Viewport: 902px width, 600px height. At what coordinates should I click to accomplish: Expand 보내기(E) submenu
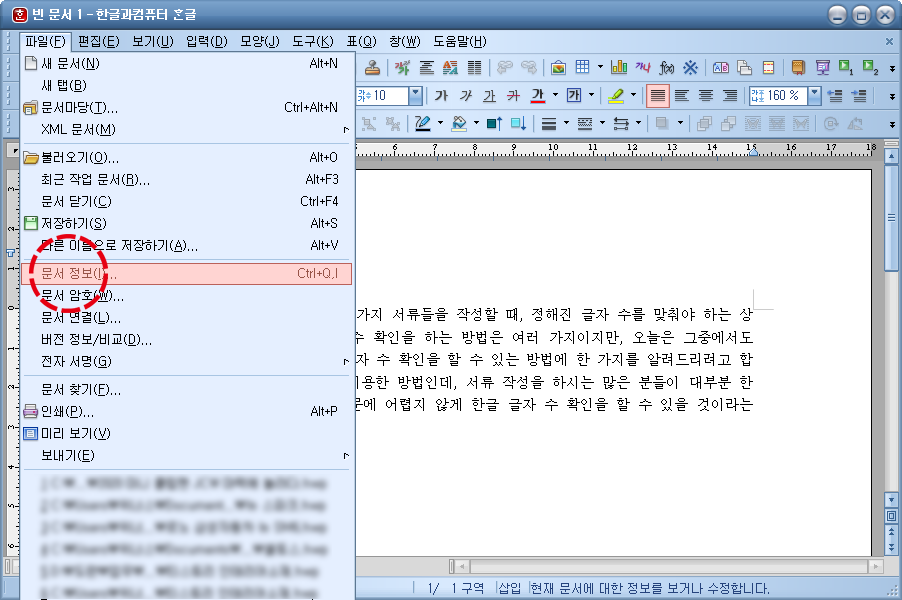click(186, 456)
